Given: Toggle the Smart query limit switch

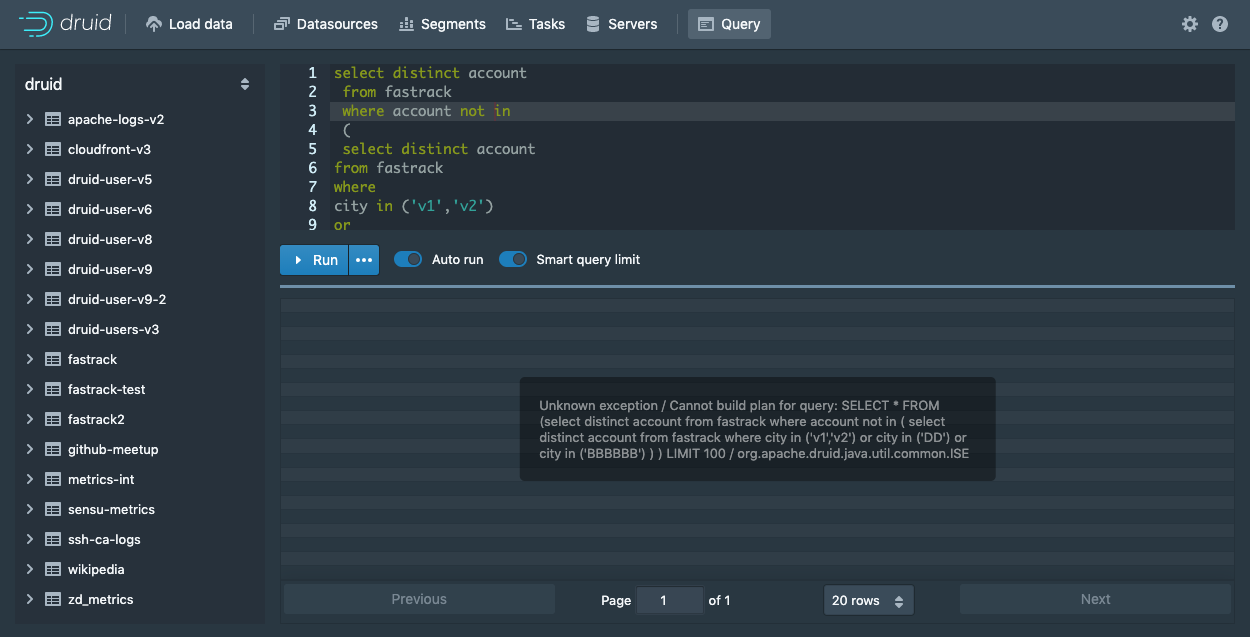Looking at the screenshot, I should (x=513, y=259).
